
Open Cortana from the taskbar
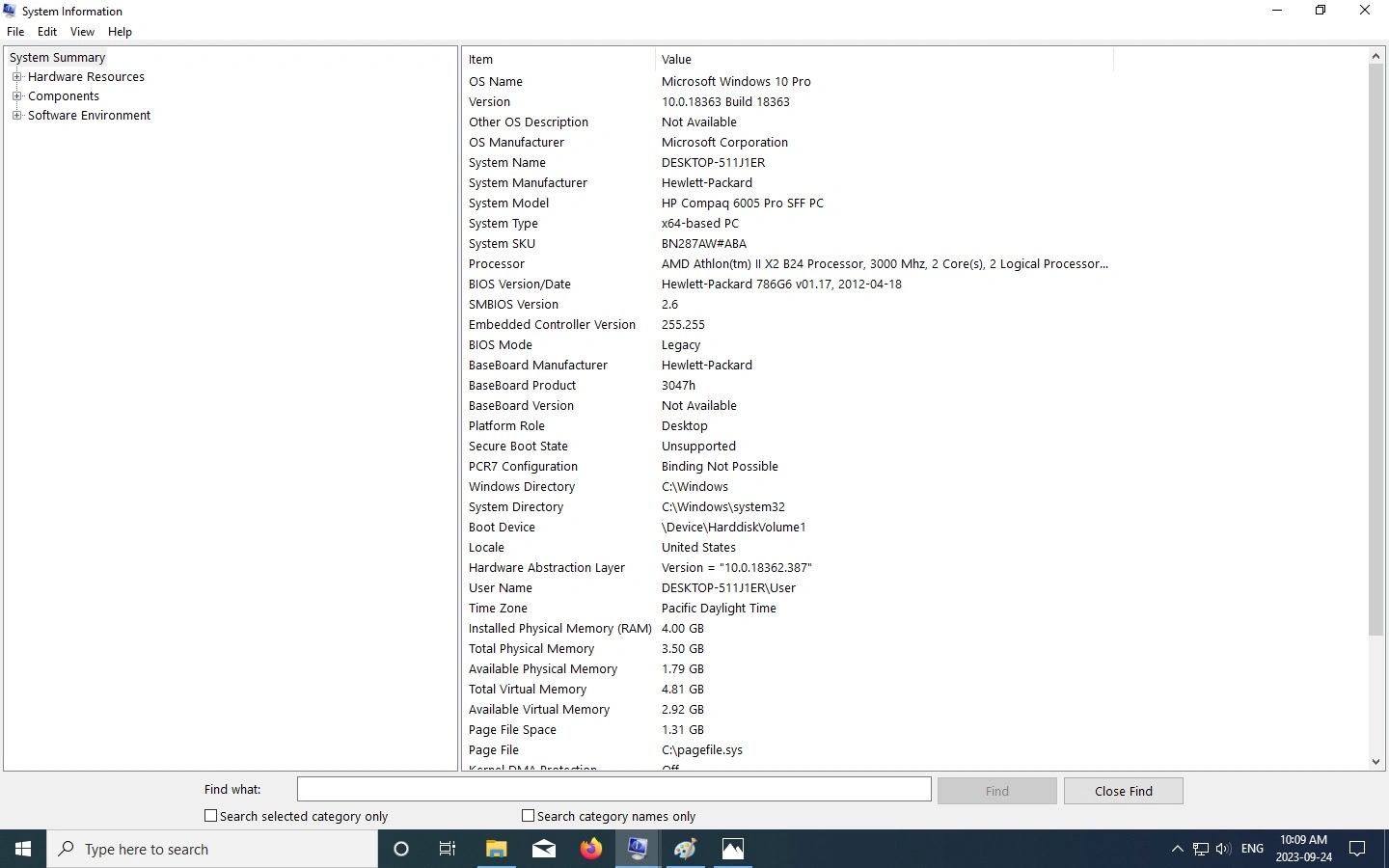coord(401,849)
